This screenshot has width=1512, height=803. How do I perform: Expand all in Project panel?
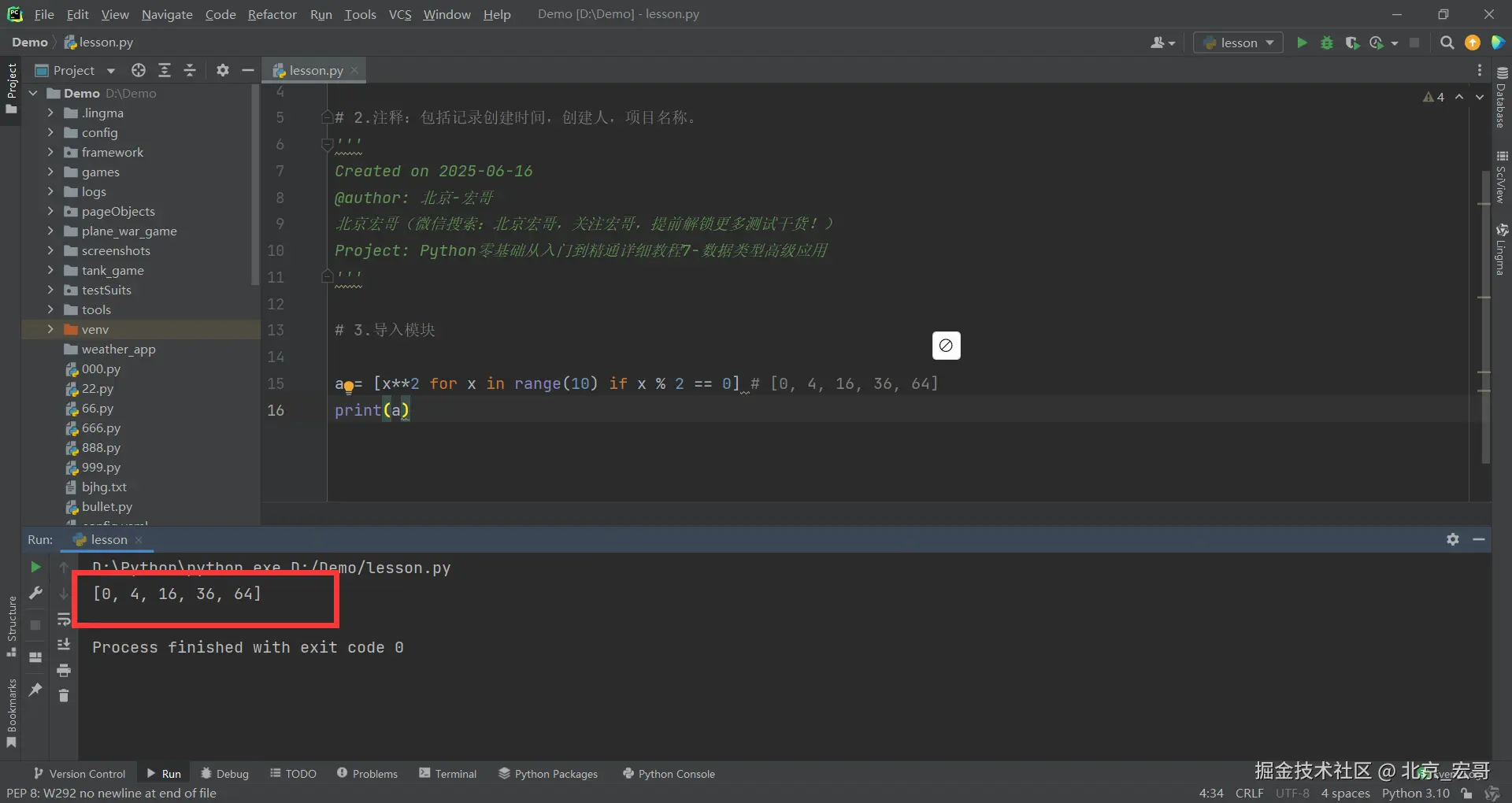tap(165, 70)
